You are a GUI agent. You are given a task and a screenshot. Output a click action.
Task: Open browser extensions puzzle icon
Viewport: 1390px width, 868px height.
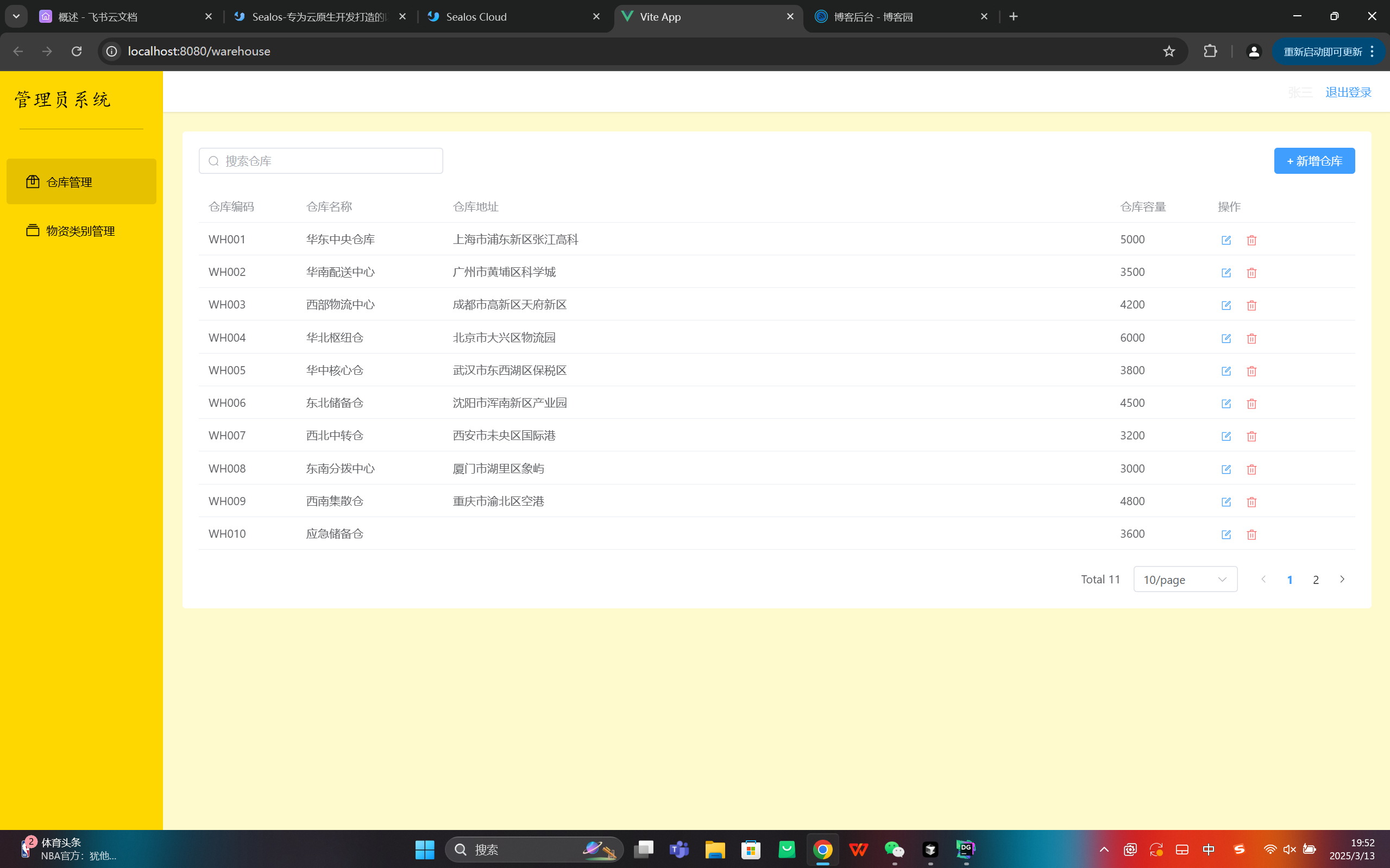(x=1210, y=52)
